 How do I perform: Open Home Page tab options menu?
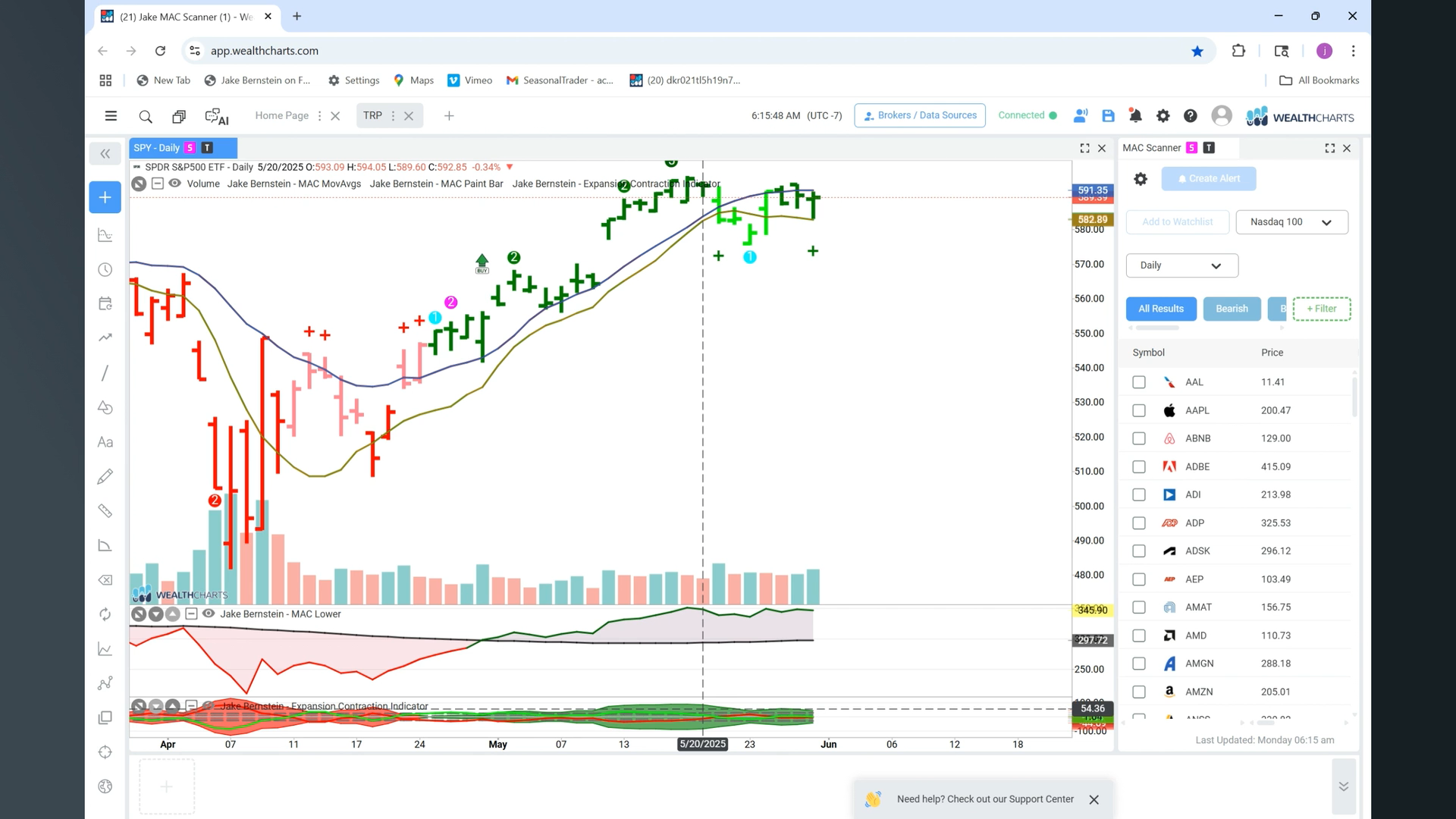(x=319, y=116)
